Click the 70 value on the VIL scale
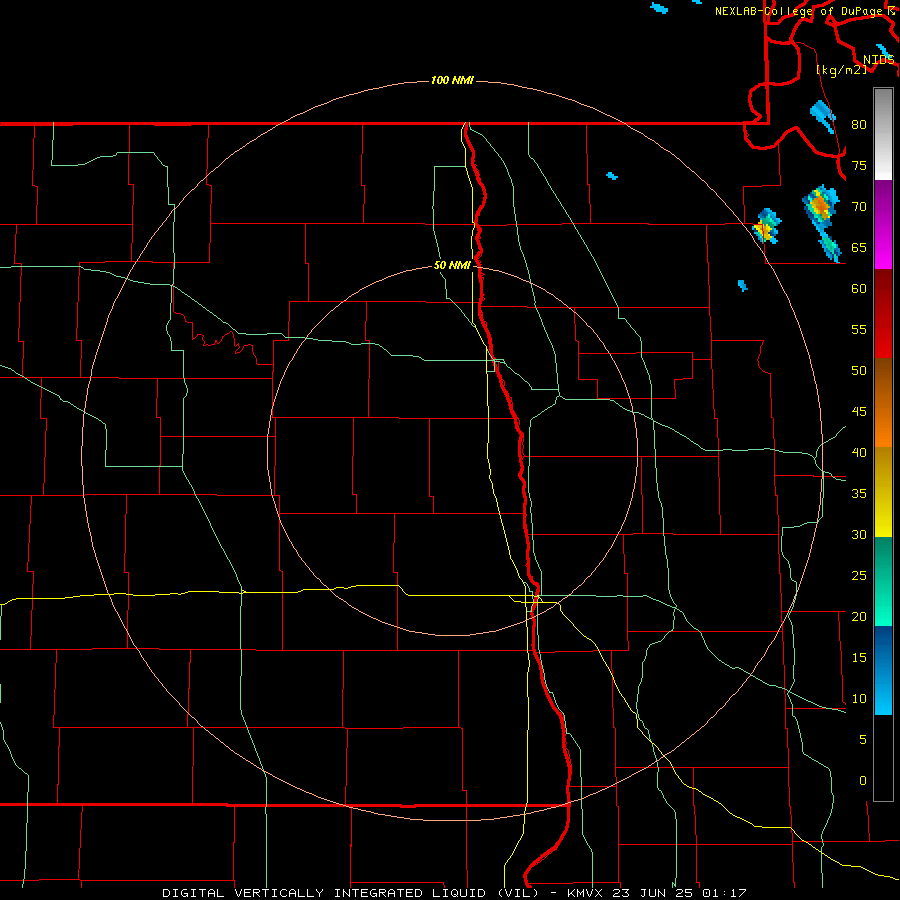 click(859, 207)
